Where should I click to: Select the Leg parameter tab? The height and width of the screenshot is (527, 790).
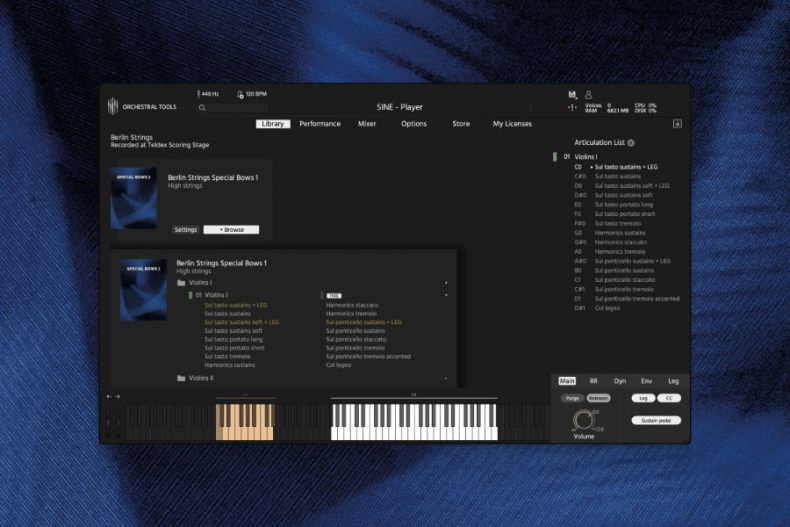(x=673, y=381)
